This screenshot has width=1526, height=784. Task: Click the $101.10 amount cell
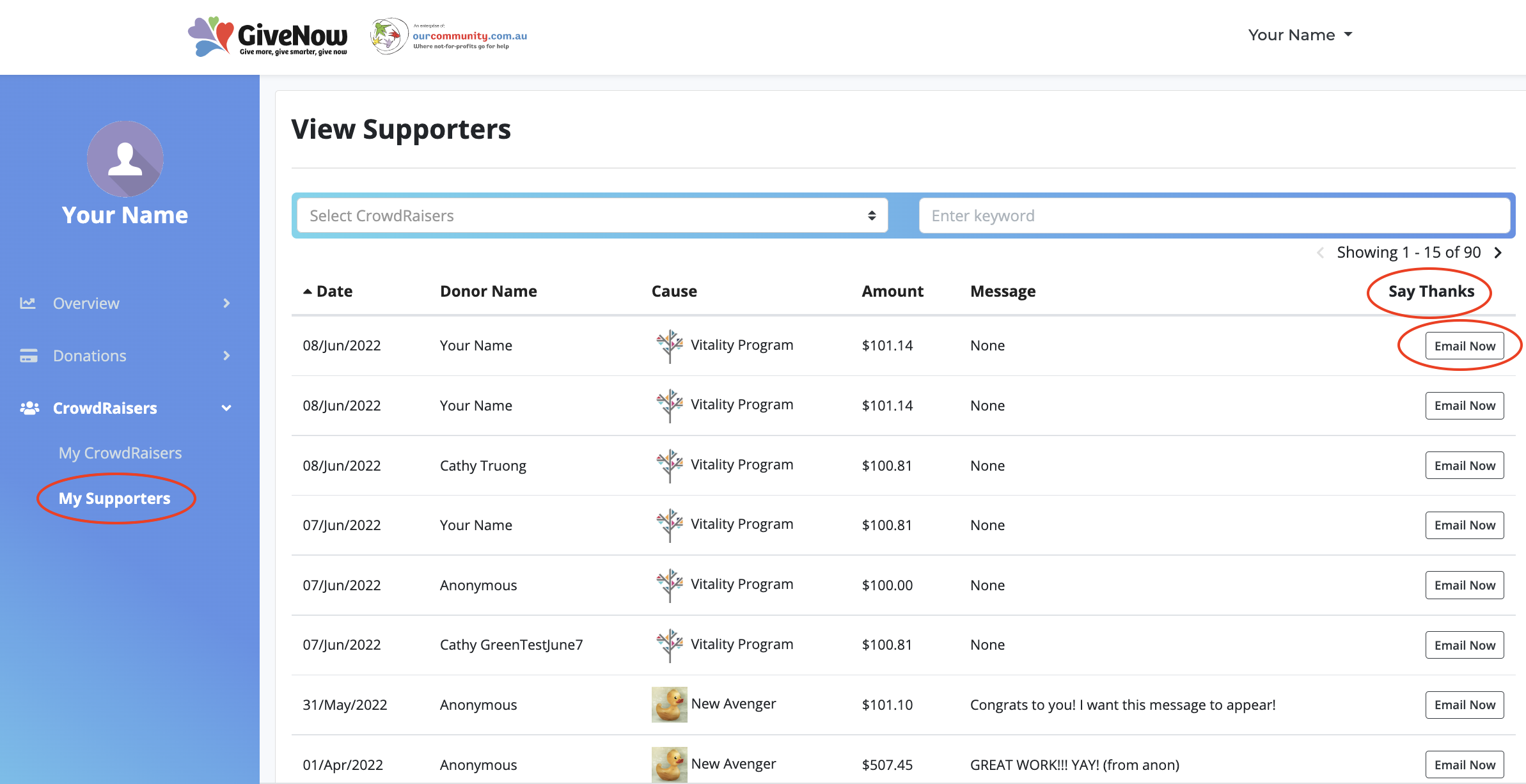tap(887, 705)
